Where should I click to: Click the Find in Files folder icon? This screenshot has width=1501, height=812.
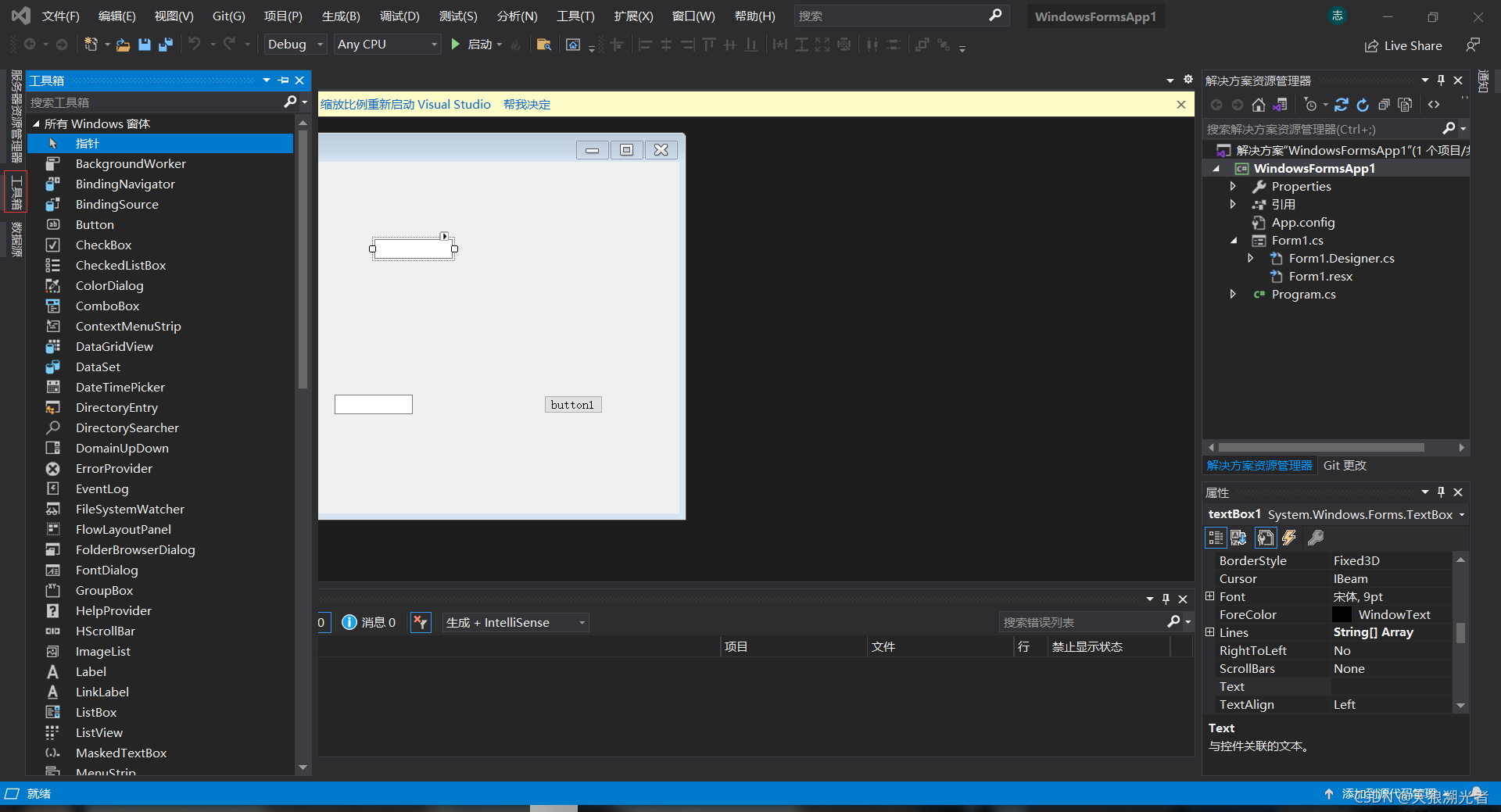tap(544, 45)
